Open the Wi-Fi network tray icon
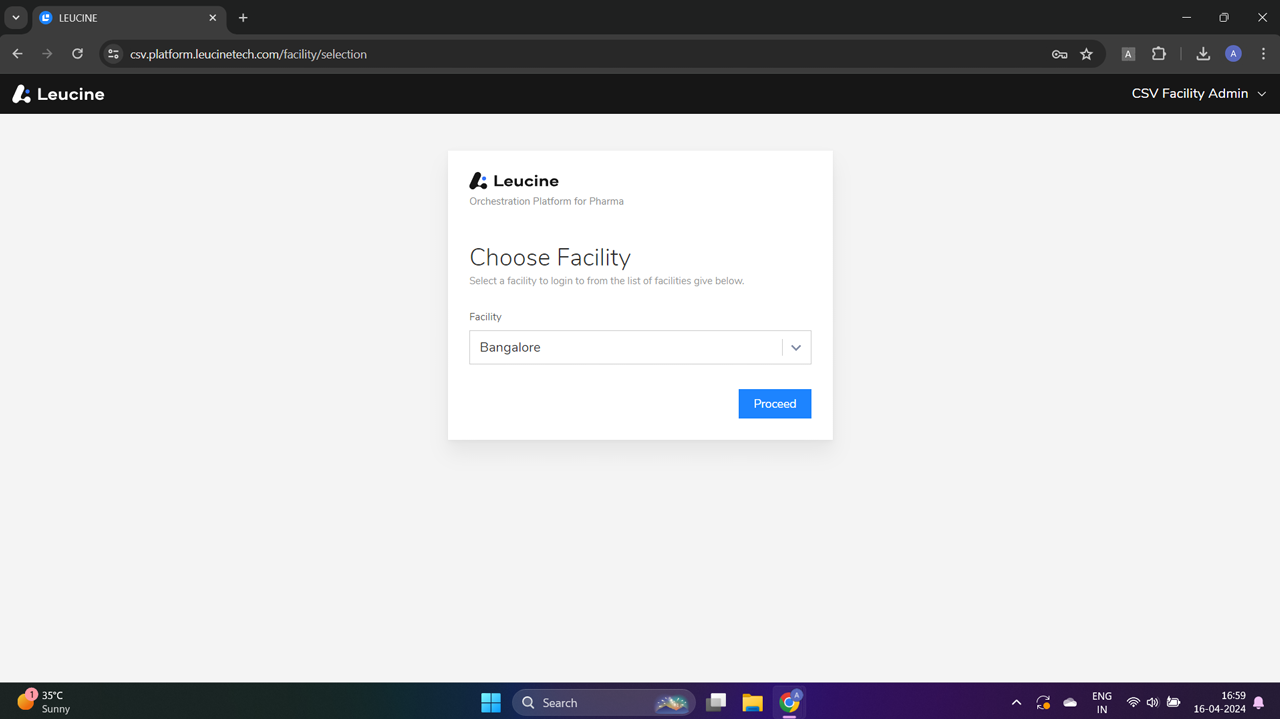1280x719 pixels. click(x=1133, y=703)
